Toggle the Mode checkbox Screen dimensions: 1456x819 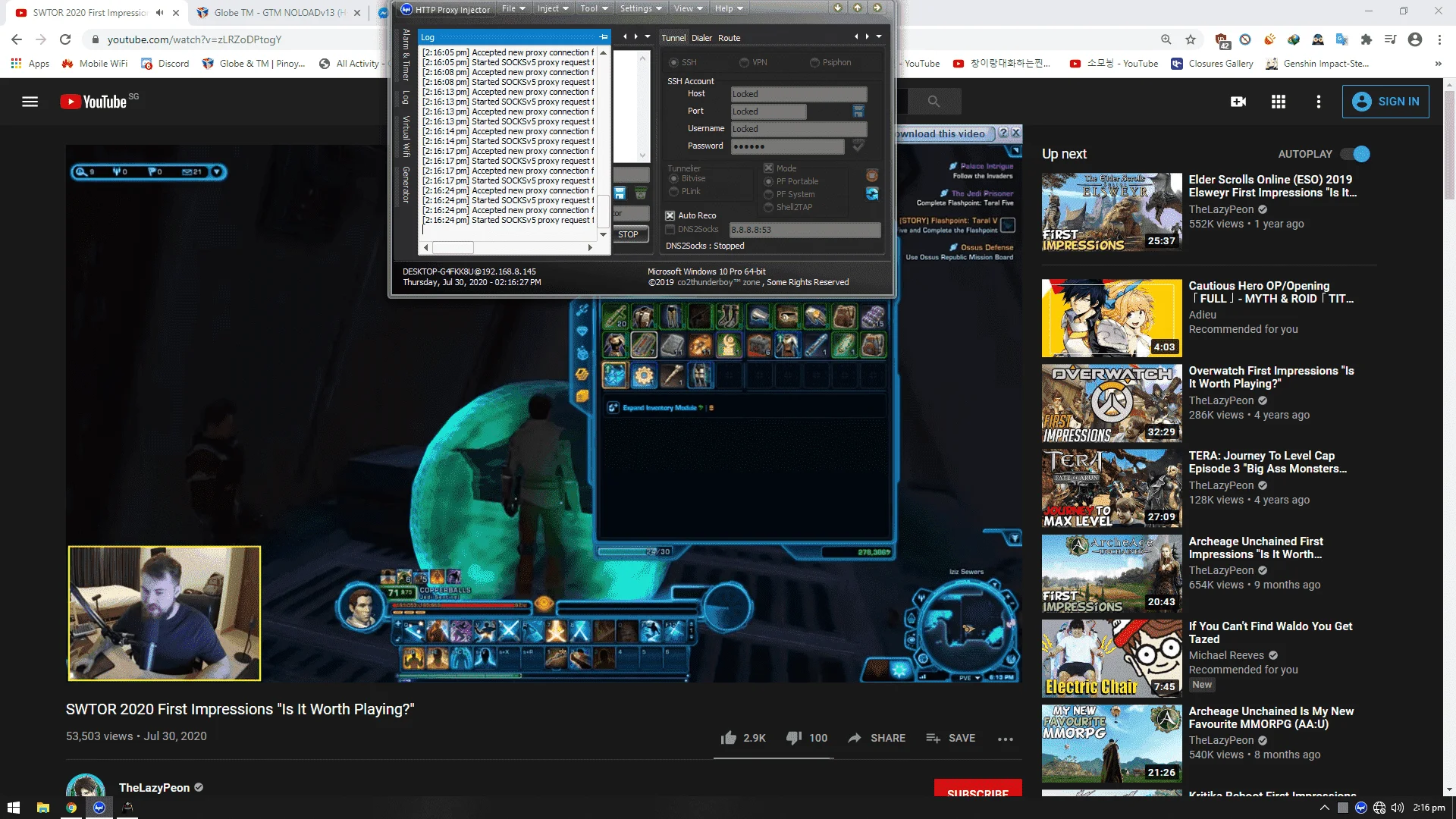click(768, 168)
